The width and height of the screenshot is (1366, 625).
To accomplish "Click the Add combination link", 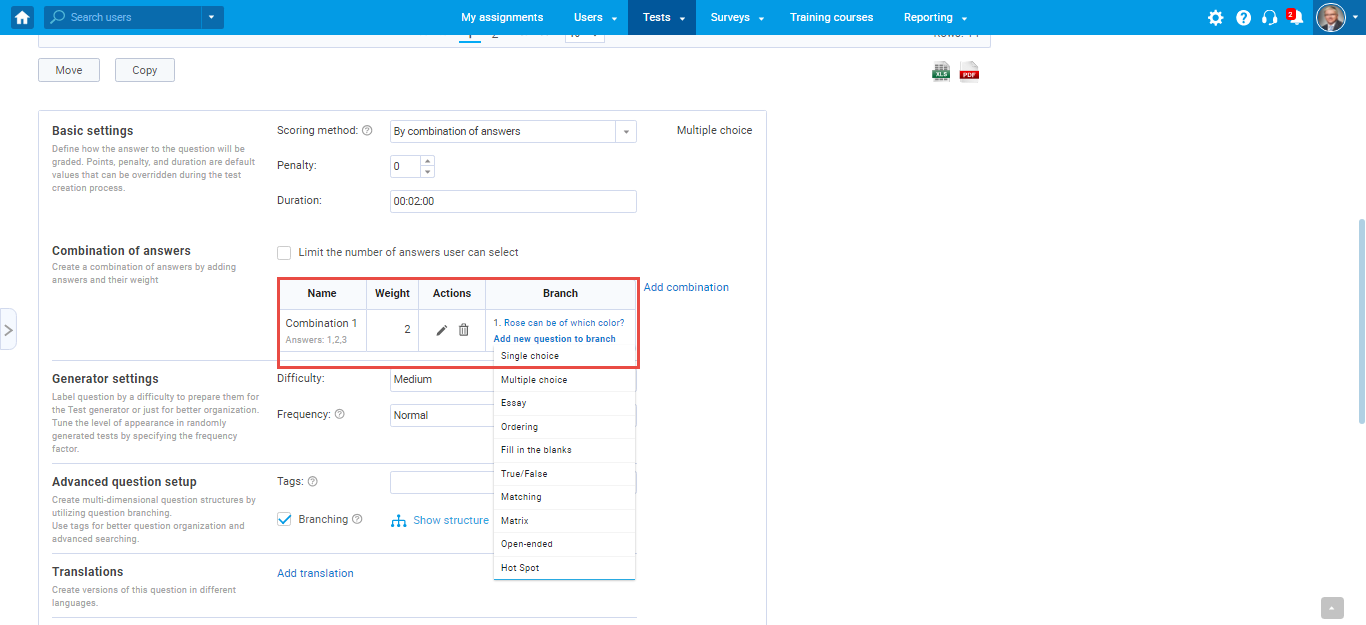I will [x=686, y=288].
